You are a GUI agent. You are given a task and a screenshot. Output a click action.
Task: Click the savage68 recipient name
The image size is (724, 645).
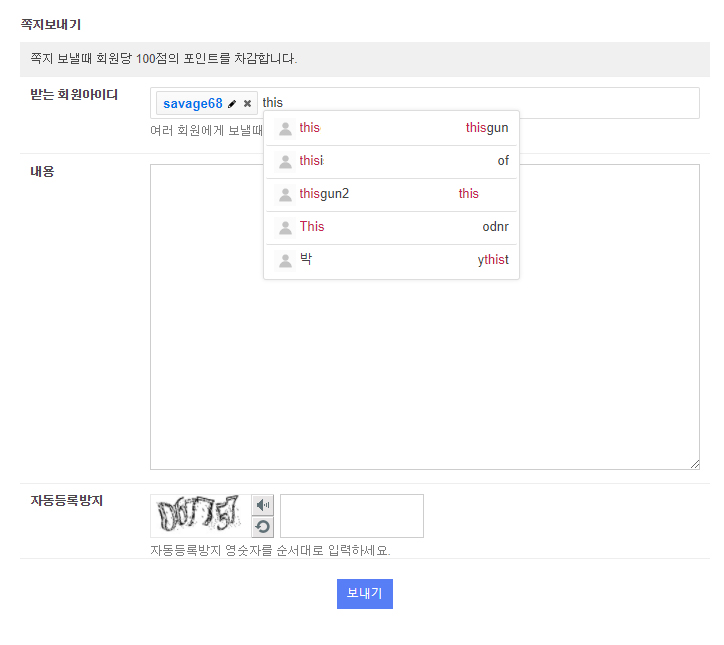tap(192, 104)
